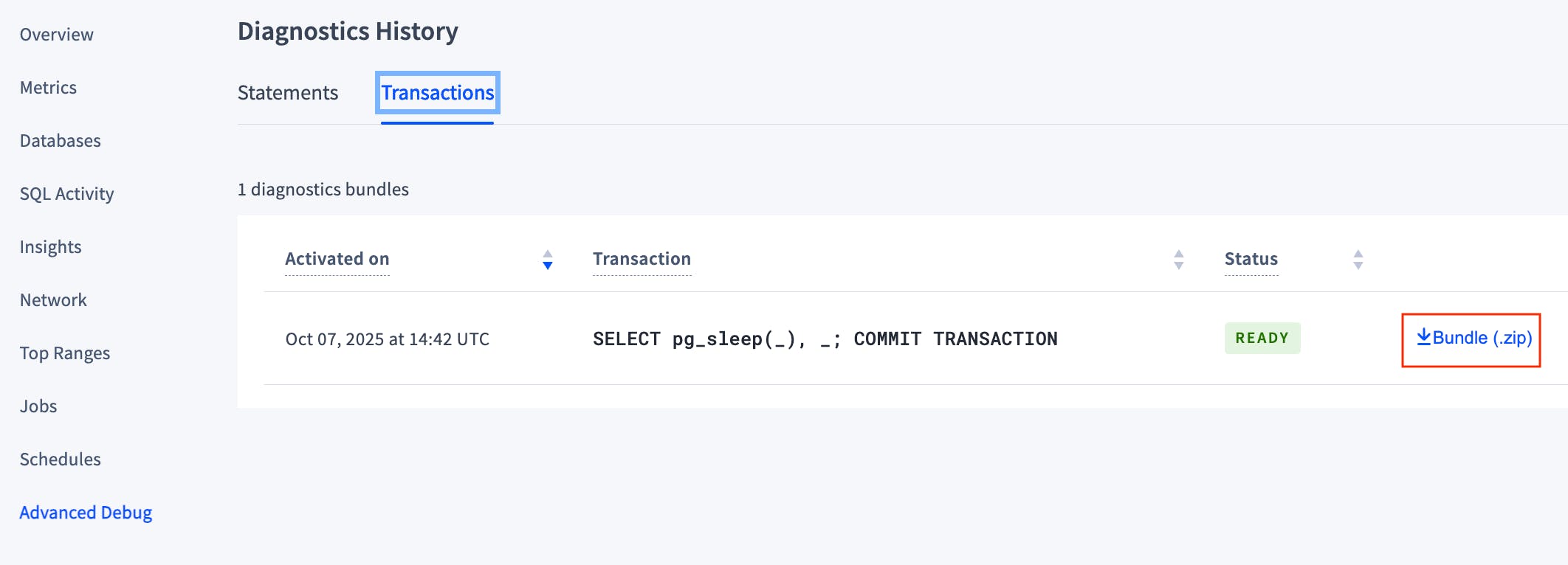Open the Overview page
This screenshot has height=565, width=1568.
tap(57, 34)
